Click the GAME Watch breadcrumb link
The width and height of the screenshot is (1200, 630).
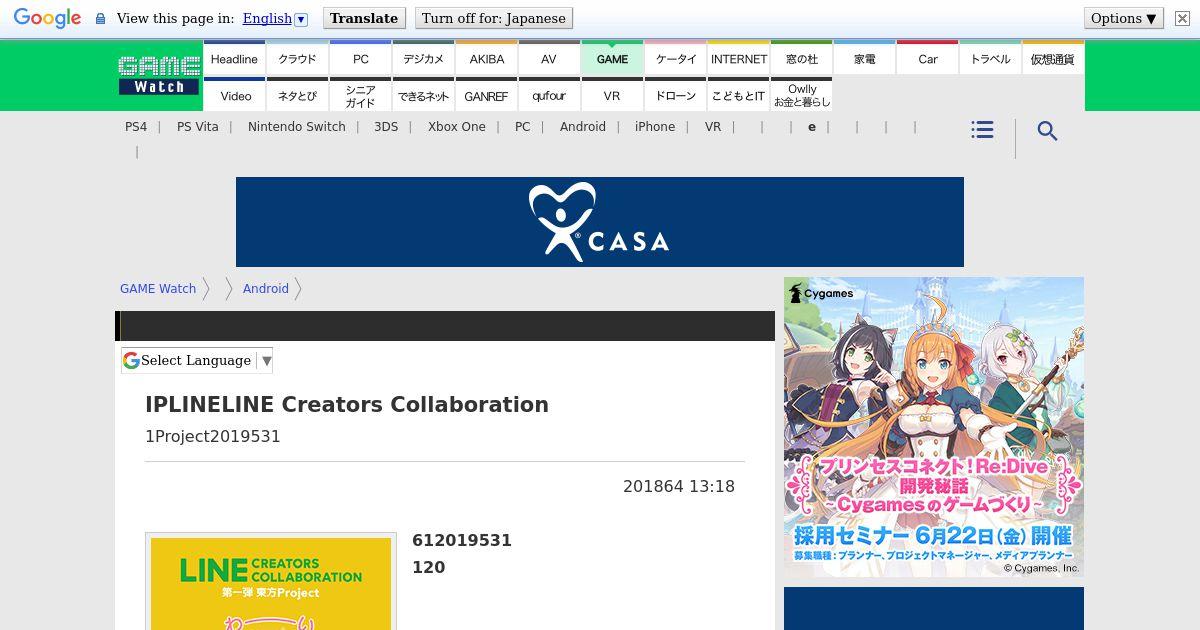(x=158, y=289)
